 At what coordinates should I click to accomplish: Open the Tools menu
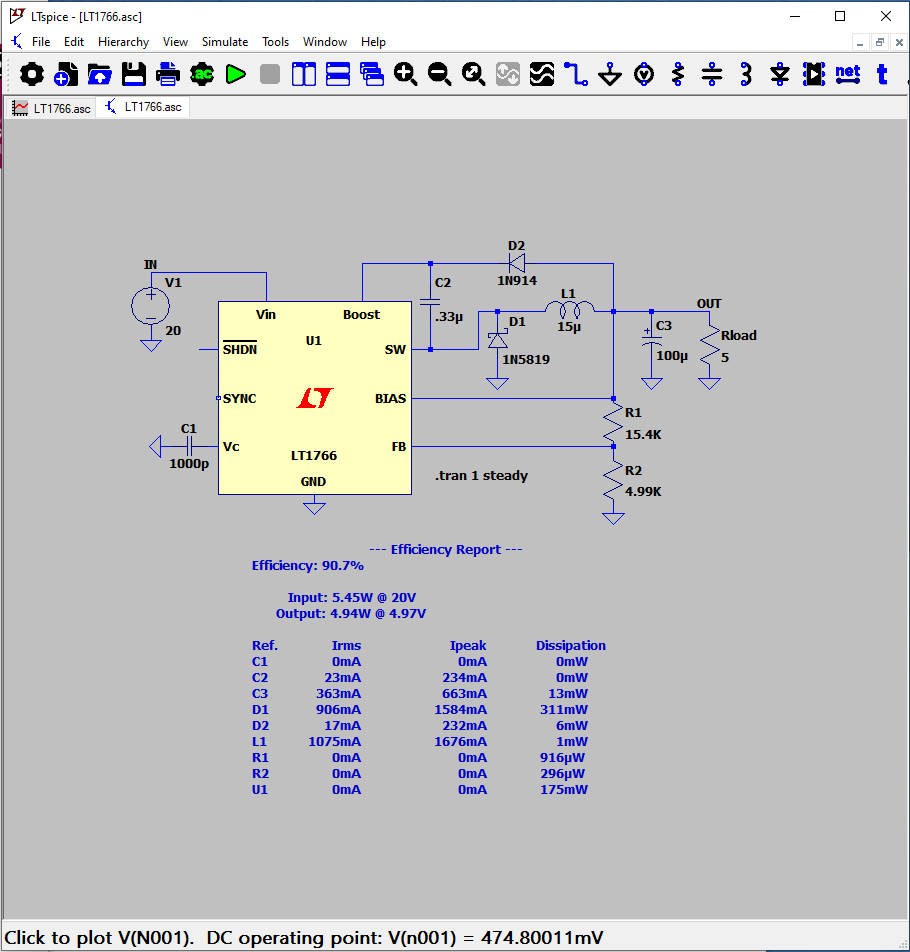(x=275, y=42)
